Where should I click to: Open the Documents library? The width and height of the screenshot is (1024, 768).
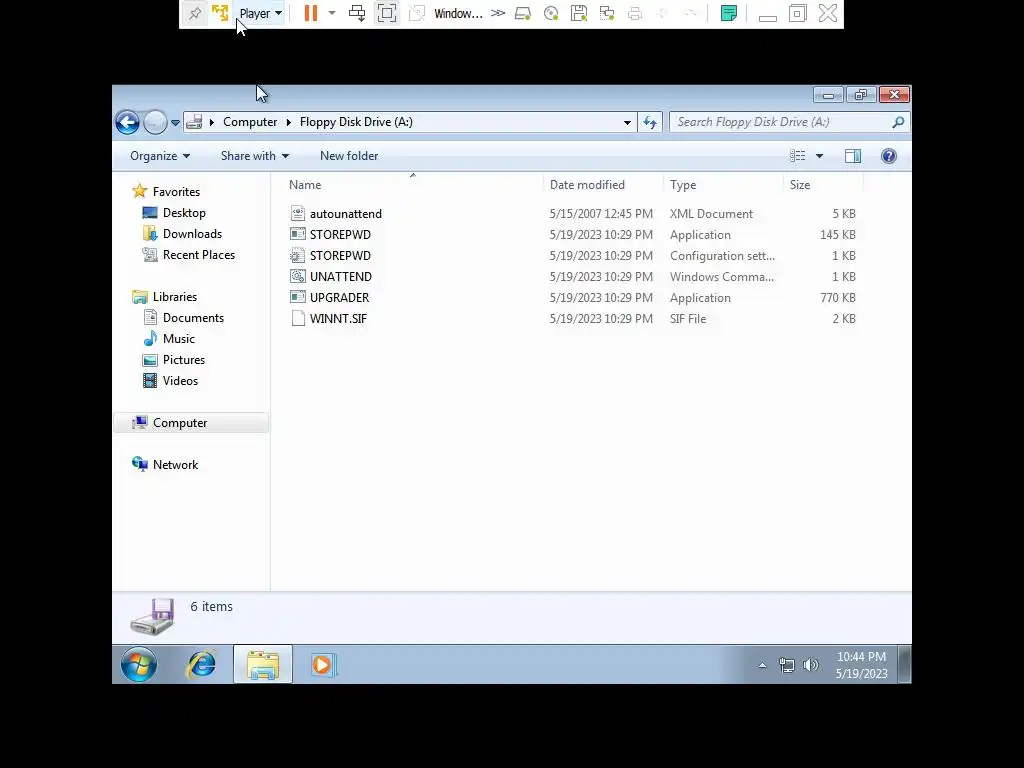(193, 317)
